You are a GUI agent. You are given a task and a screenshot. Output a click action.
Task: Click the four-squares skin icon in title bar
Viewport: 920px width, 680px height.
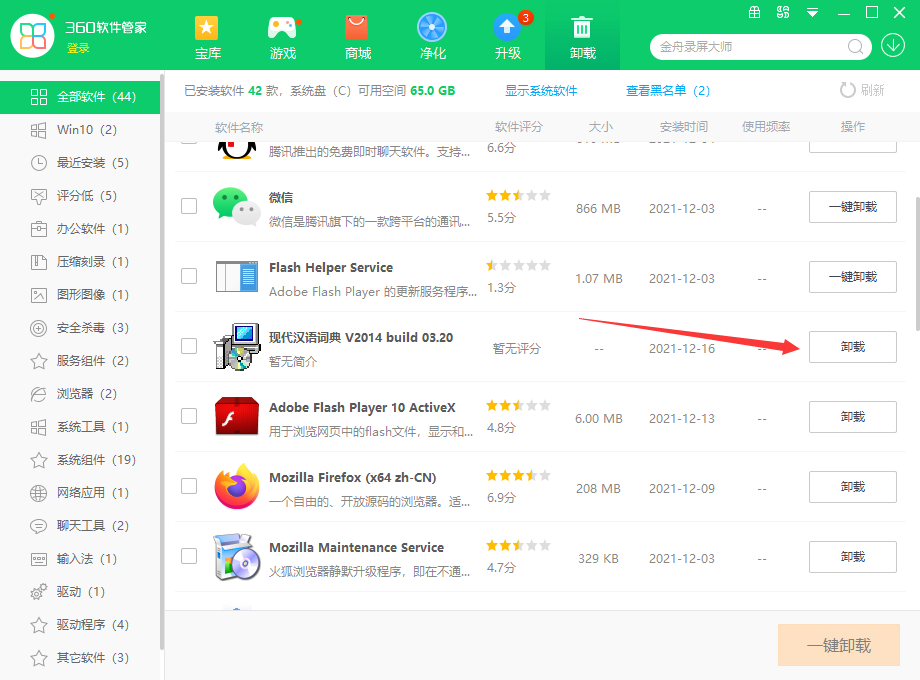[783, 12]
